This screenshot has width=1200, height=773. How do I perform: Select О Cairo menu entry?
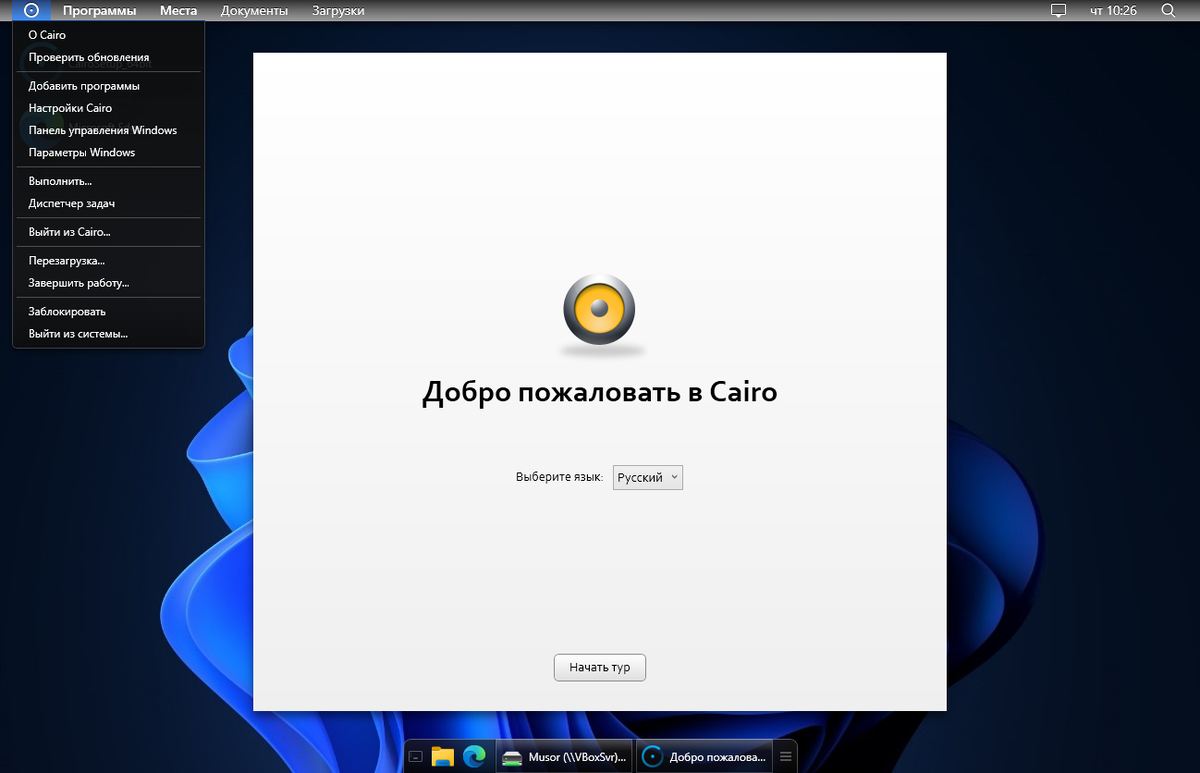[108, 35]
